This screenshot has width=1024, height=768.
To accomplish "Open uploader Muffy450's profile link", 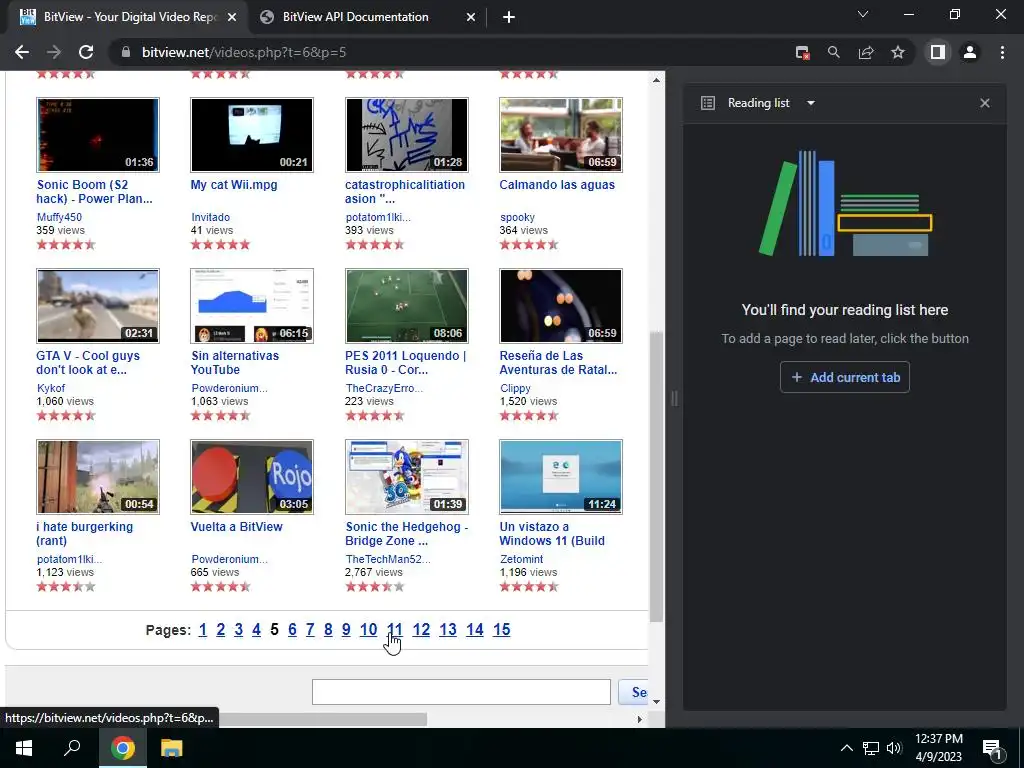I will point(59,217).
